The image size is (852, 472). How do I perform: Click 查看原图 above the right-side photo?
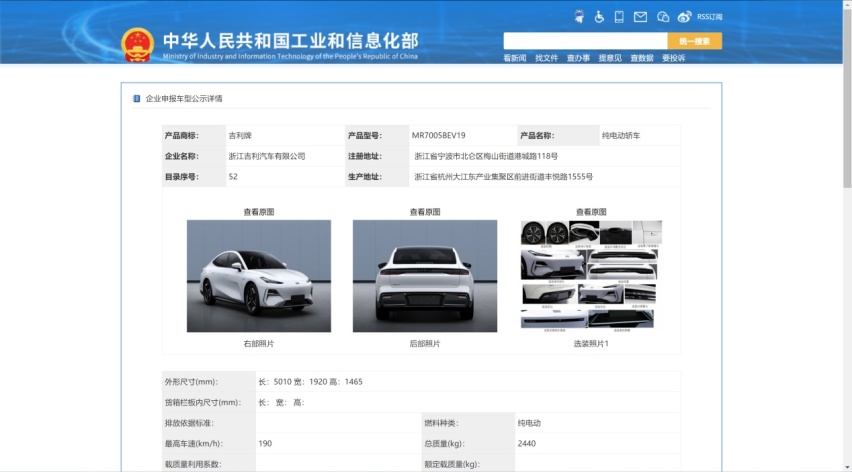pyautogui.click(x=259, y=212)
